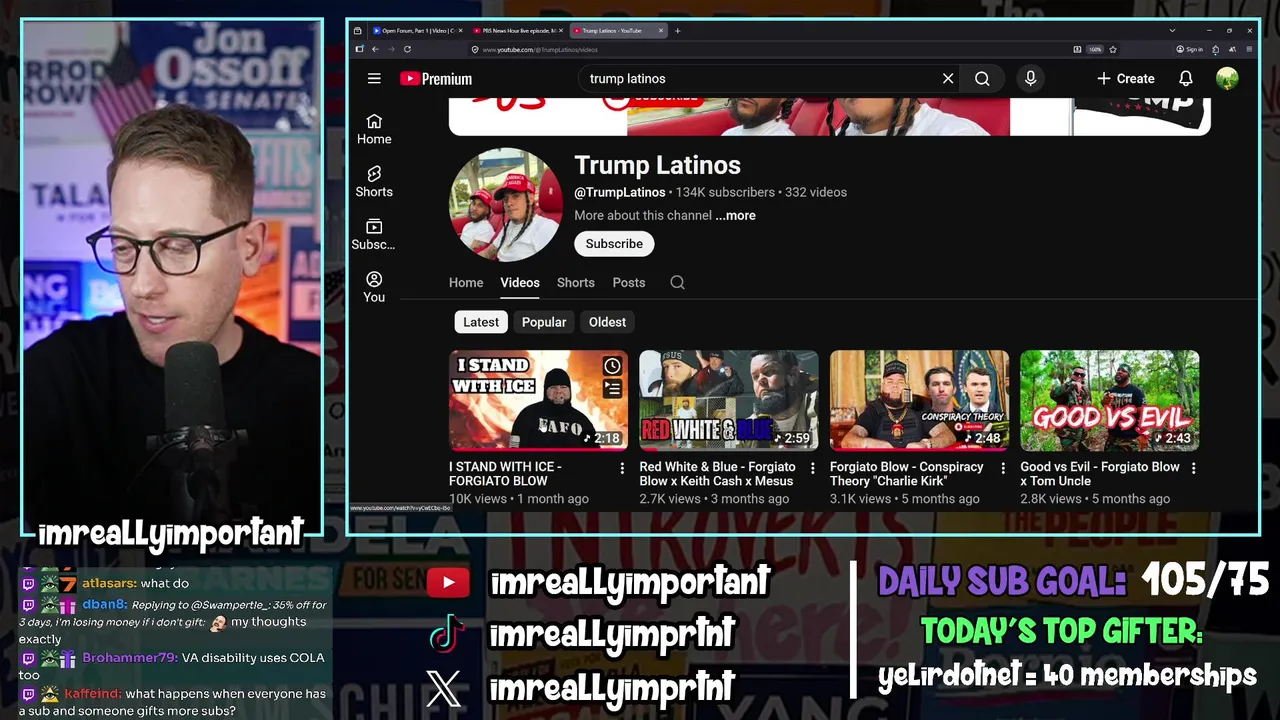This screenshot has height=720, width=1280.
Task: Open options for Conspiracy Theory video
Action: (x=1003, y=468)
